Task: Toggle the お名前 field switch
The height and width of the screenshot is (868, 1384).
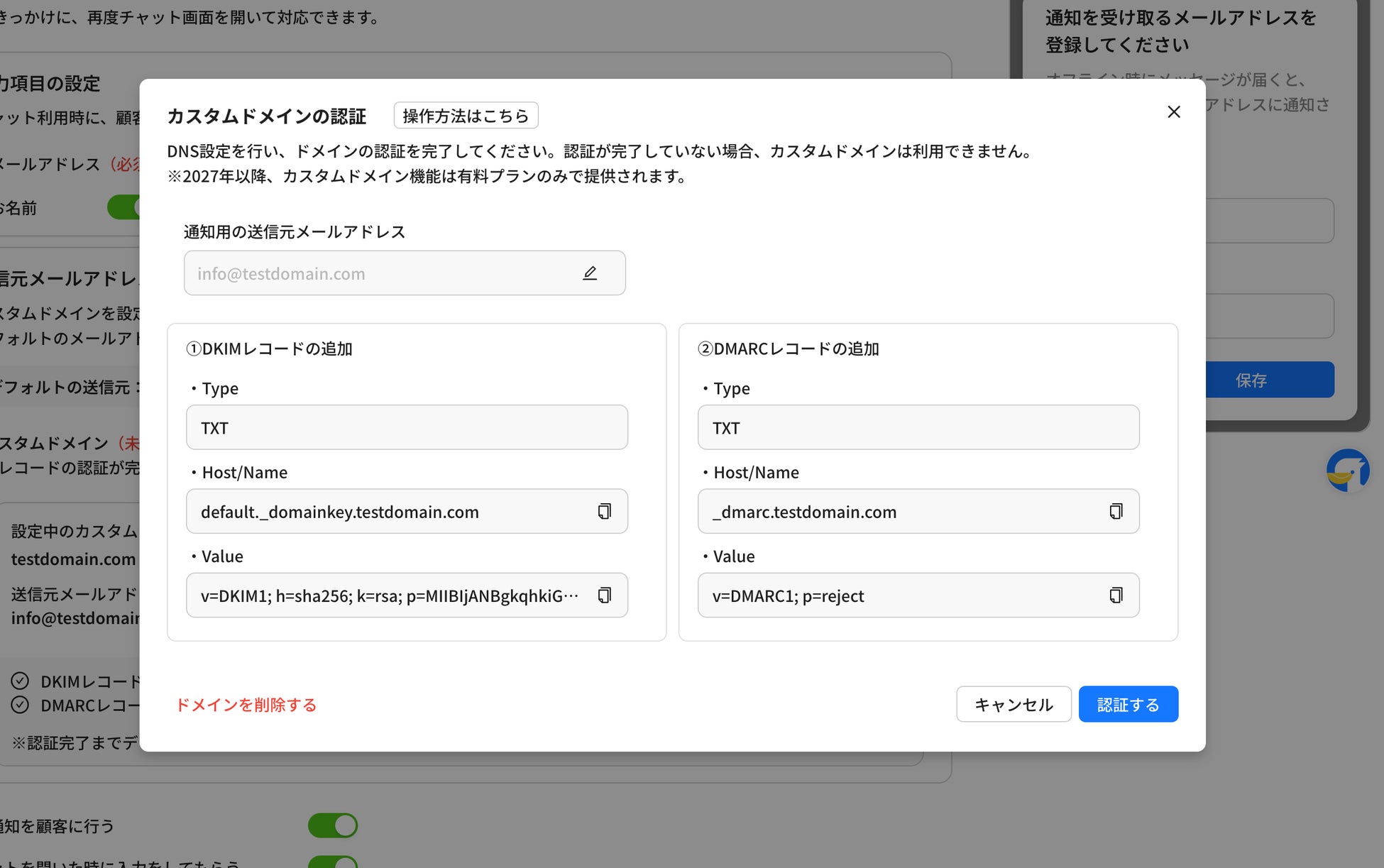Action: coord(124,207)
